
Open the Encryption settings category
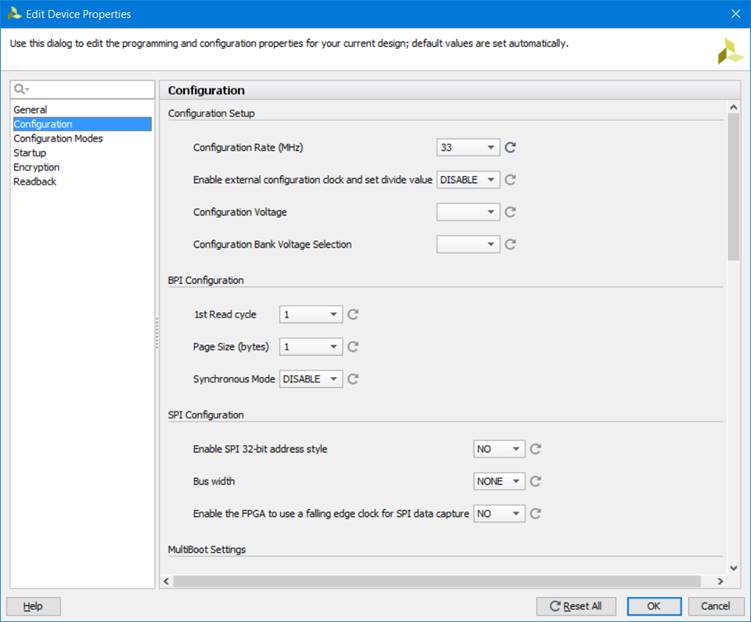coord(36,167)
